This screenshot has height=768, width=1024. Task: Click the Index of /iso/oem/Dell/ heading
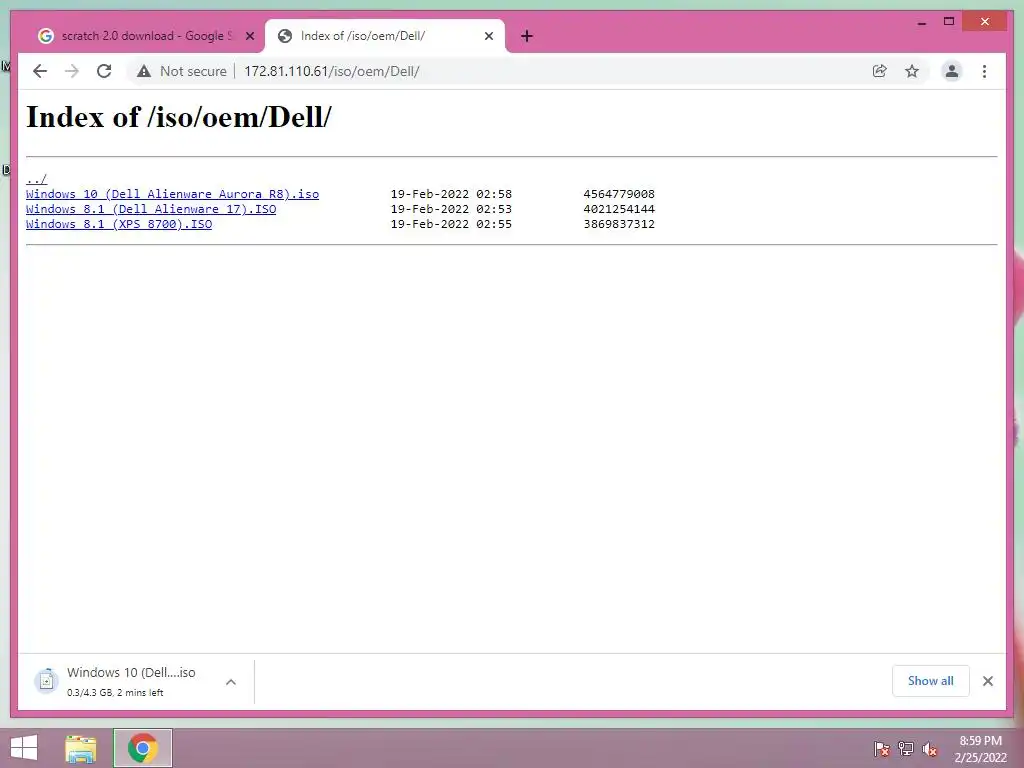click(179, 117)
